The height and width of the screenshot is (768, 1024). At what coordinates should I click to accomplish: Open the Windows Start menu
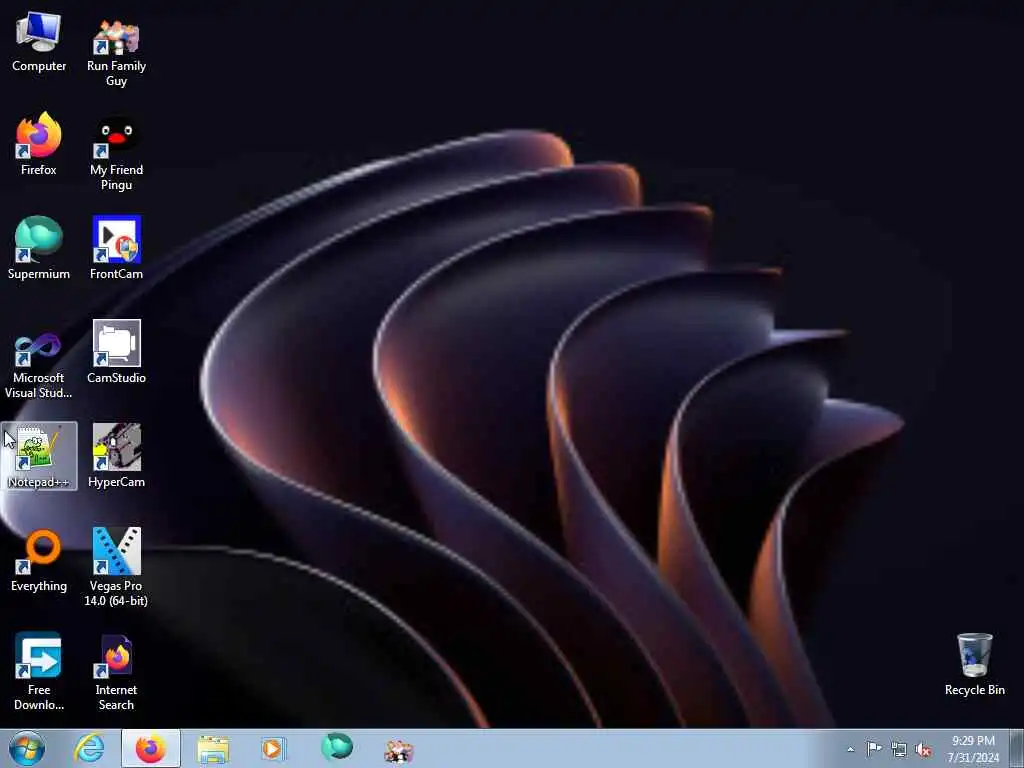(x=27, y=748)
